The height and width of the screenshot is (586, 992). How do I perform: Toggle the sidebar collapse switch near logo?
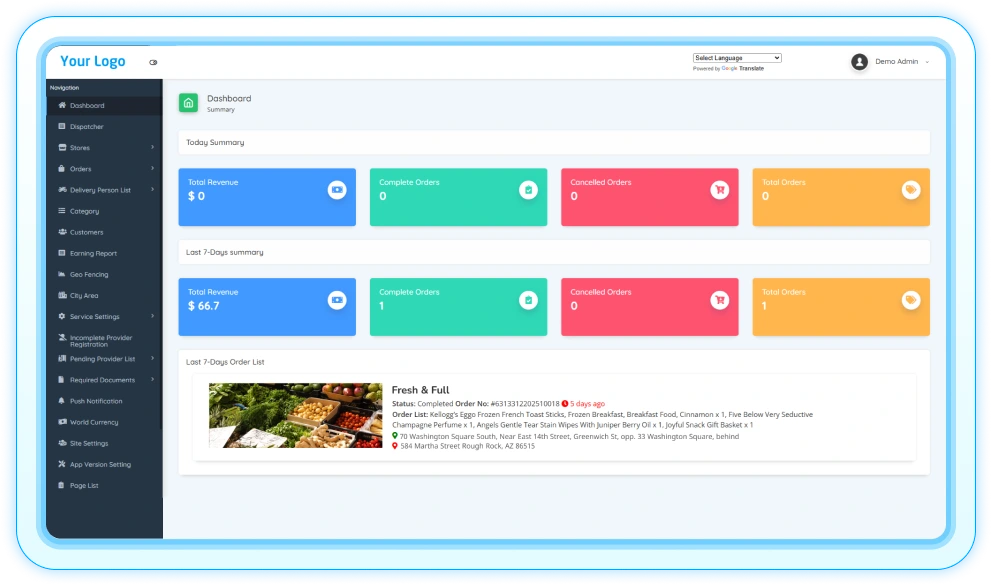[153, 62]
